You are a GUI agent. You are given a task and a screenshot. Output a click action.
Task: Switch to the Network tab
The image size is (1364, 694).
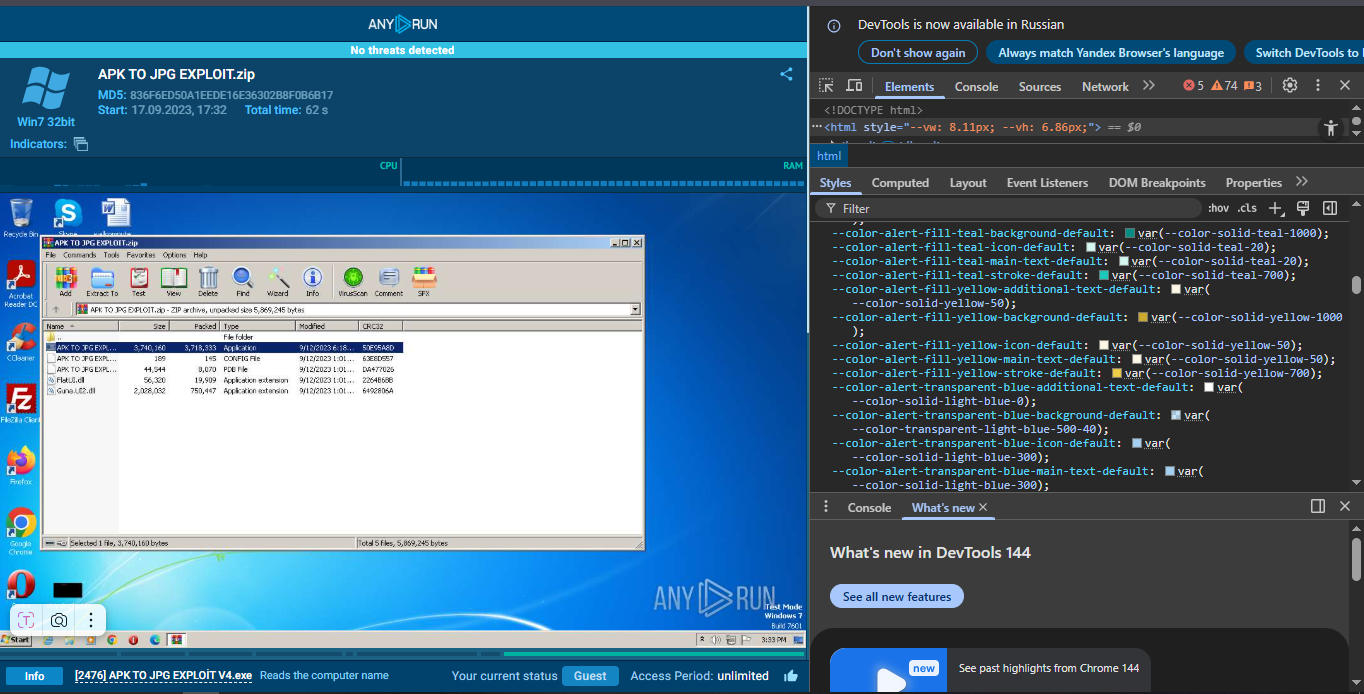(1105, 87)
